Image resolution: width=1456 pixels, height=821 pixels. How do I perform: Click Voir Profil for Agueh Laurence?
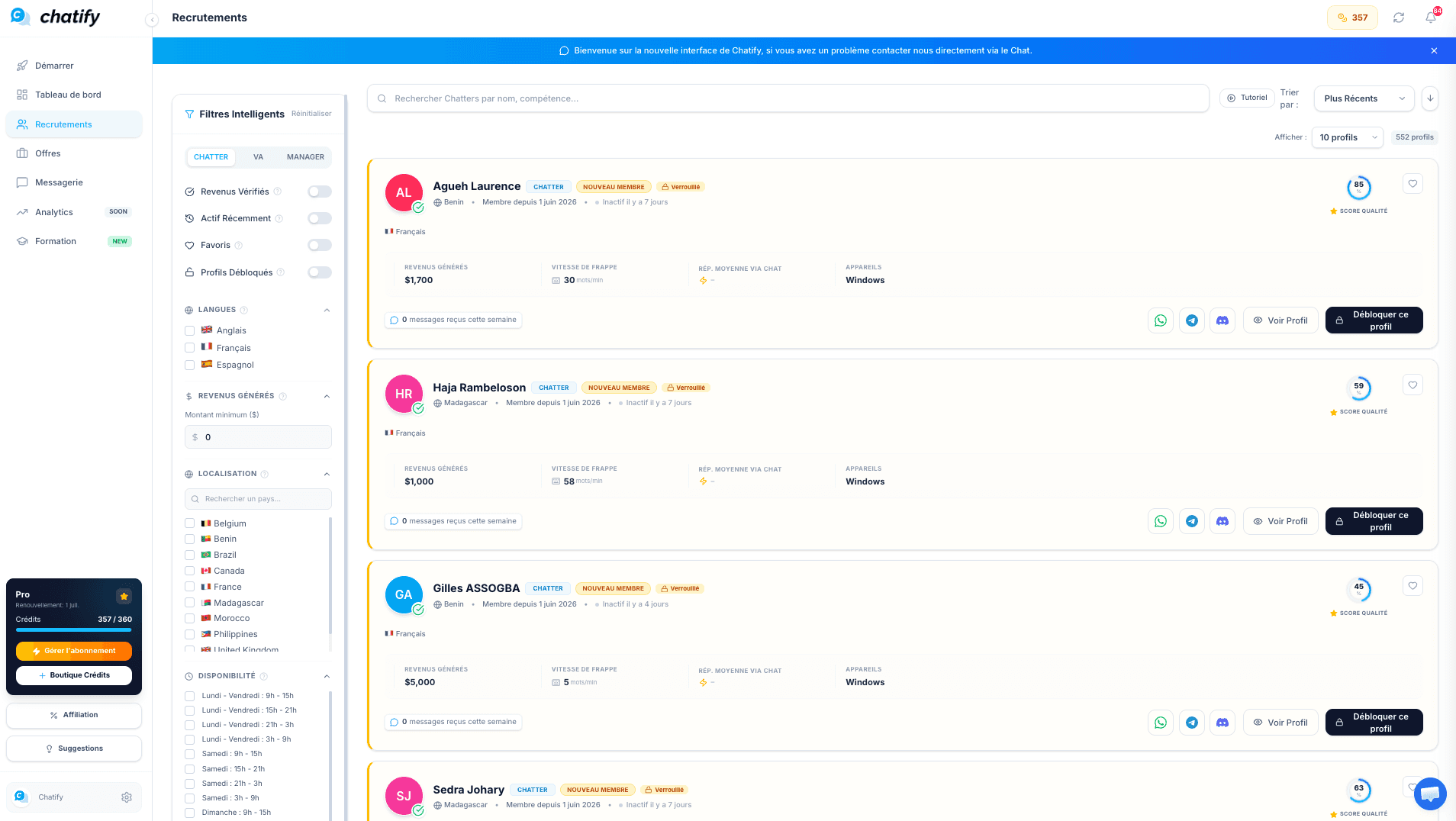1280,320
